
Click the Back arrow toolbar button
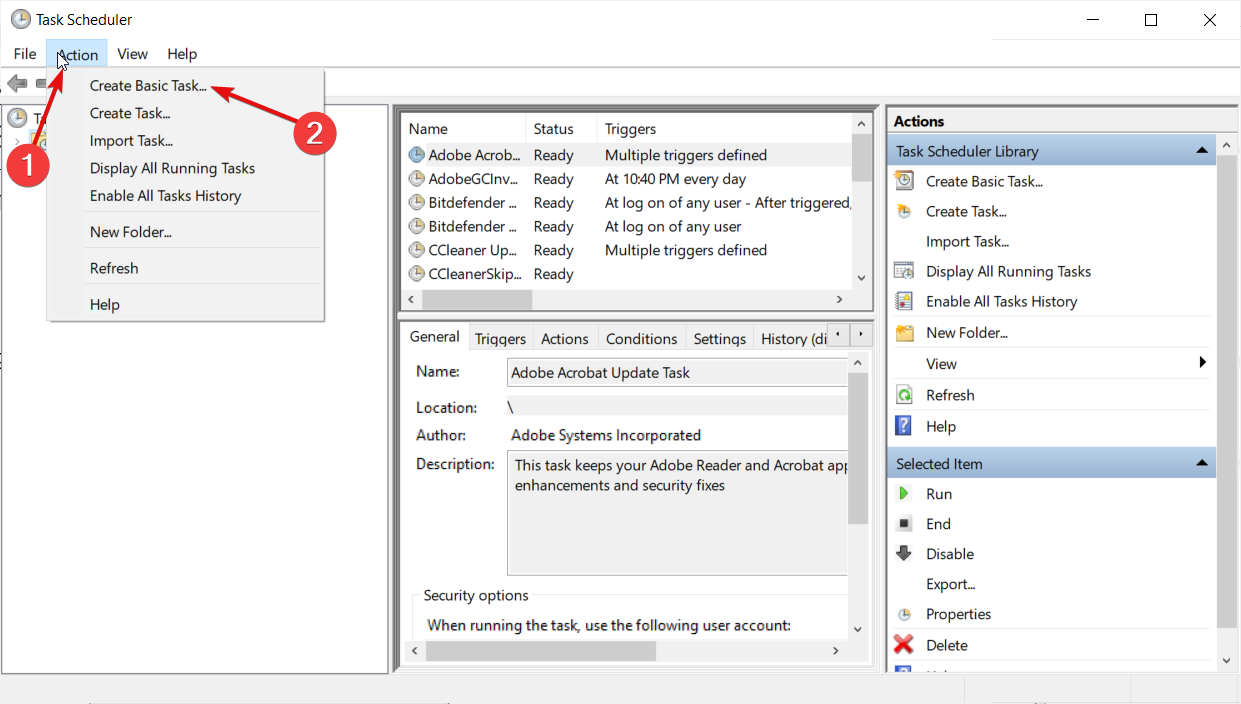click(17, 83)
